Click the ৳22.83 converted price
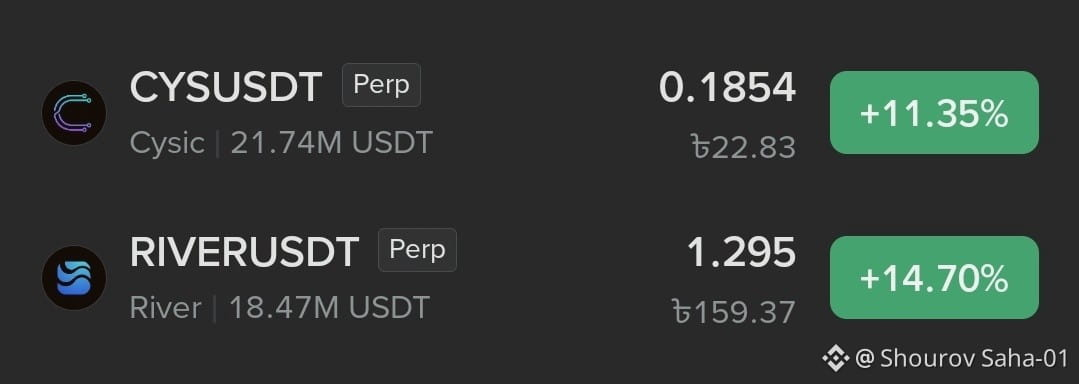The height and width of the screenshot is (384, 1079). 743,147
